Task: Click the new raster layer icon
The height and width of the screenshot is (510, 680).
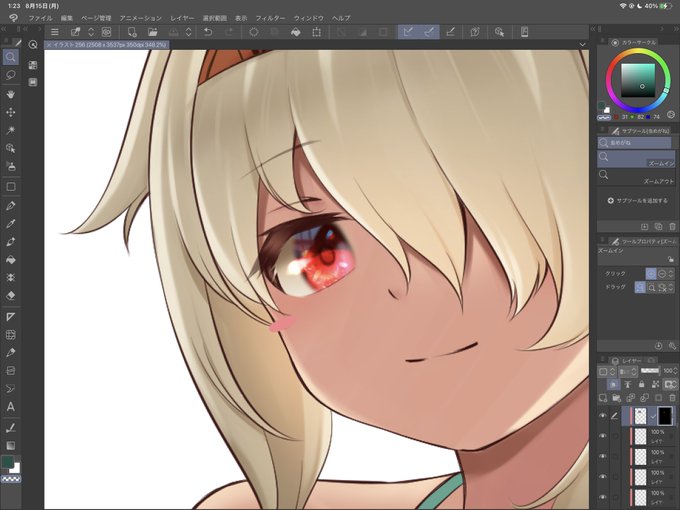Action: (603, 398)
